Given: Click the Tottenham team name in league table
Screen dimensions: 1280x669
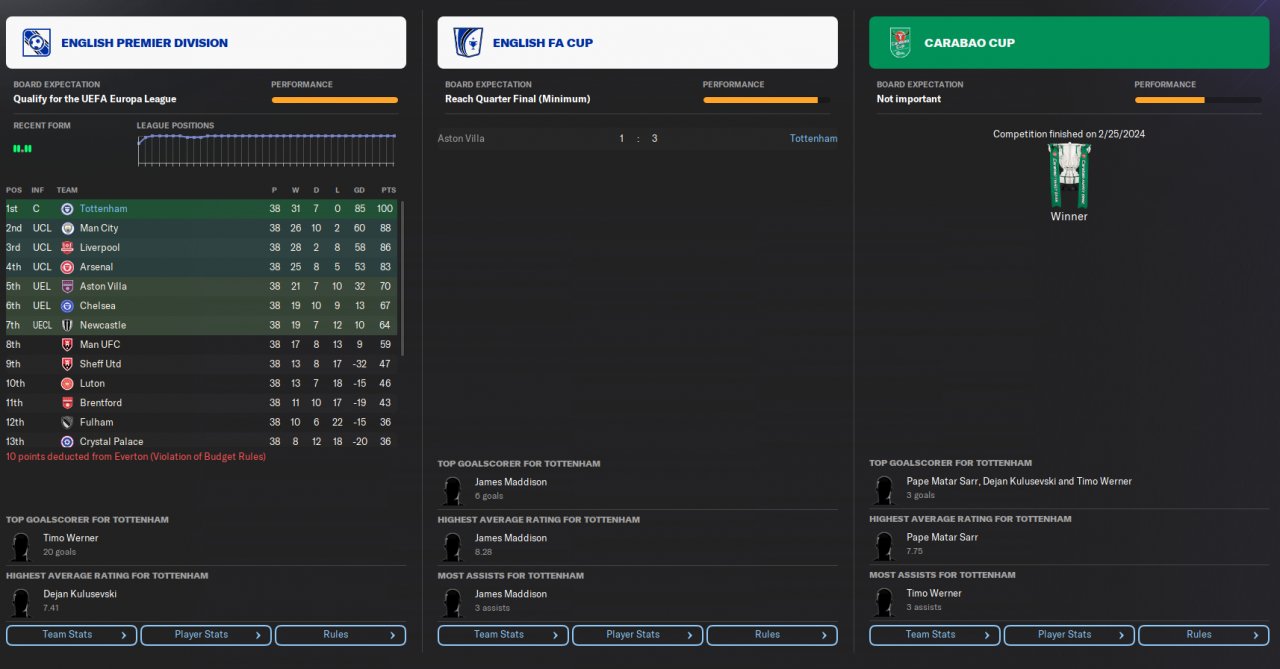Looking at the screenshot, I should (103, 209).
